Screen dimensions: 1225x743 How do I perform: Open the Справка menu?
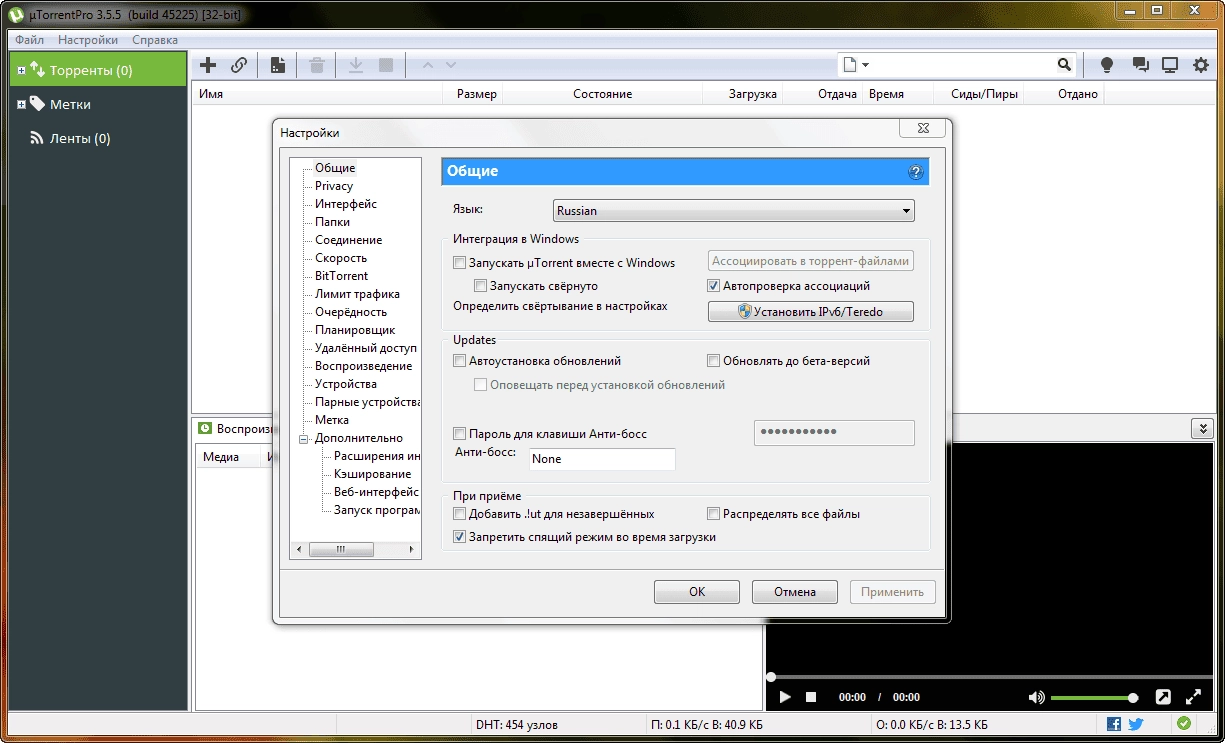pos(155,40)
